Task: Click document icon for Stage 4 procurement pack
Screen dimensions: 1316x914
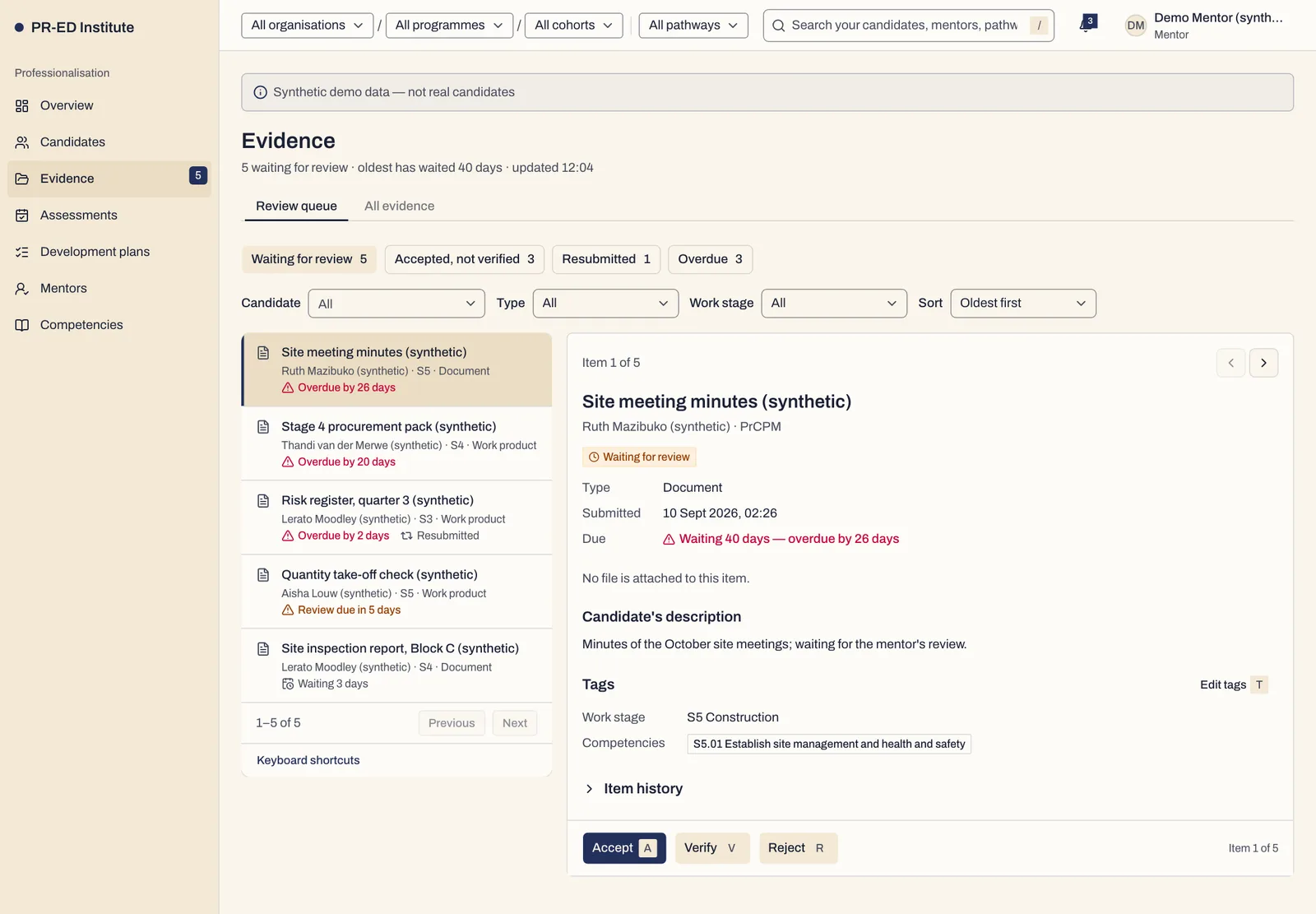Action: coord(263,427)
